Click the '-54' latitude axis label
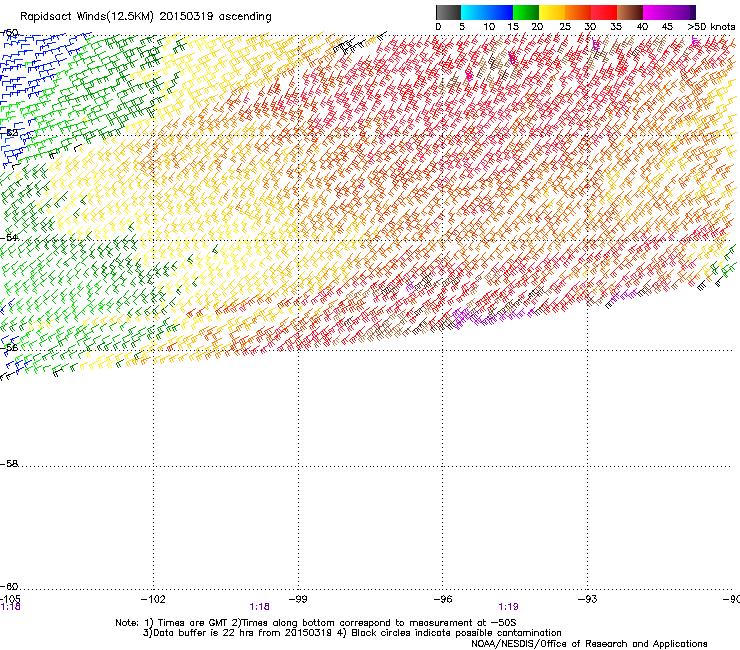The image size is (740, 650). (x=9, y=237)
